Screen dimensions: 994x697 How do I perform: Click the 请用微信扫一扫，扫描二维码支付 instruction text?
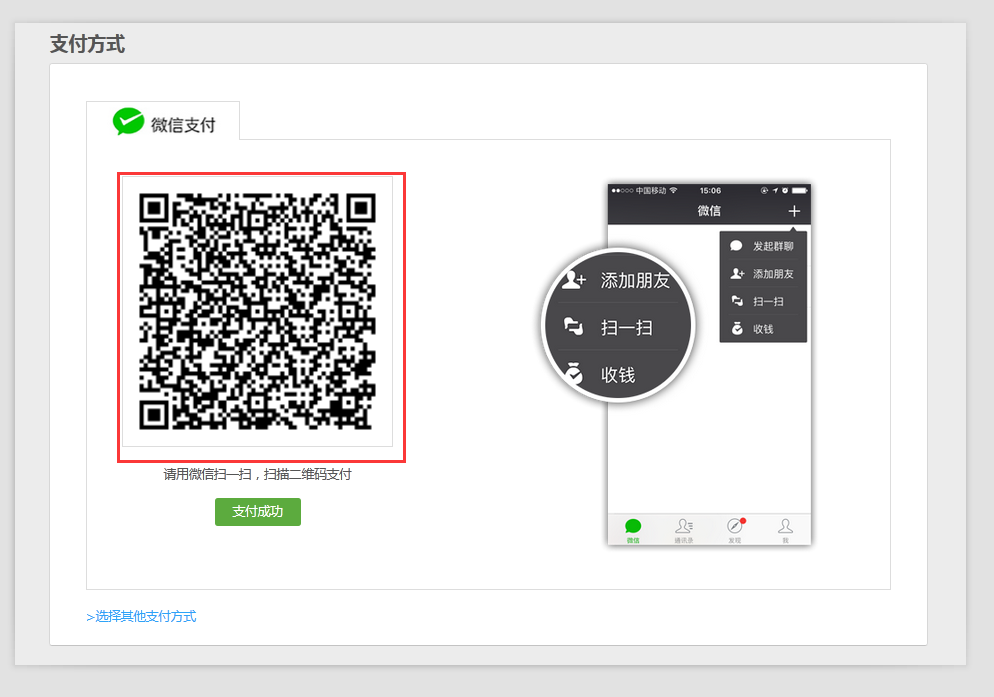257,474
